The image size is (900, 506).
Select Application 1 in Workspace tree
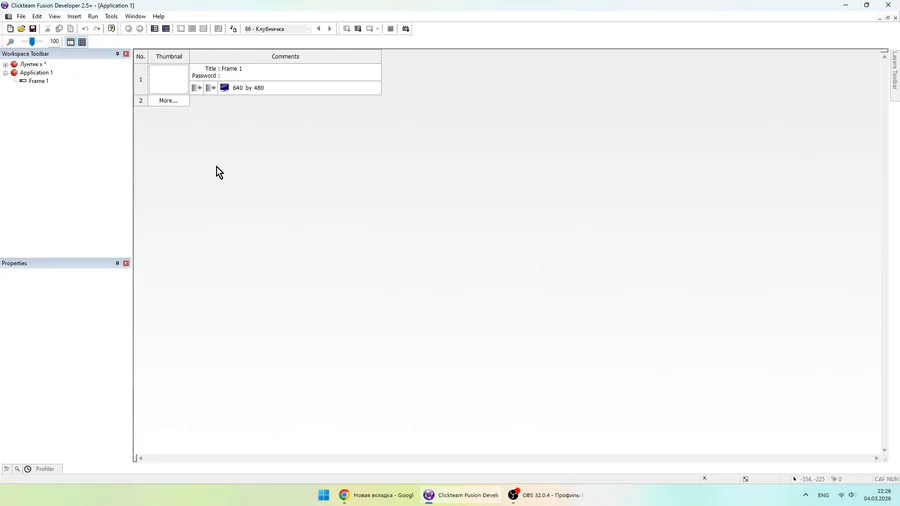point(36,73)
